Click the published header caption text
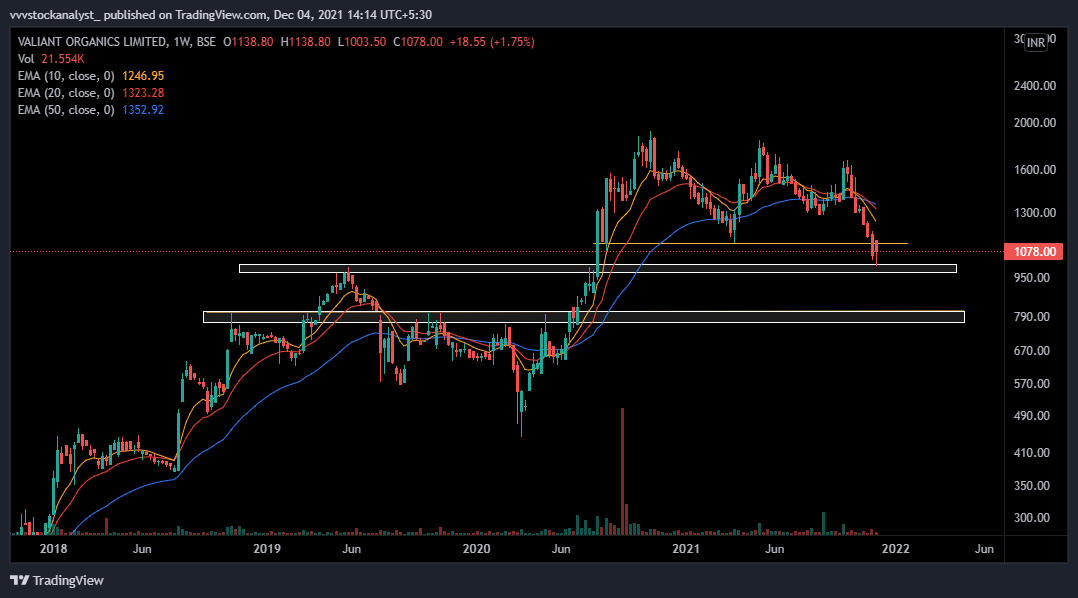 [221, 14]
